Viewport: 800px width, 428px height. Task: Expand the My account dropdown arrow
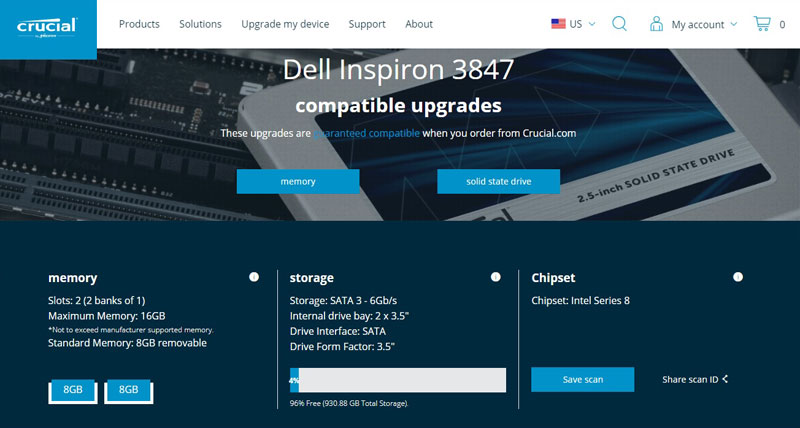click(734, 24)
